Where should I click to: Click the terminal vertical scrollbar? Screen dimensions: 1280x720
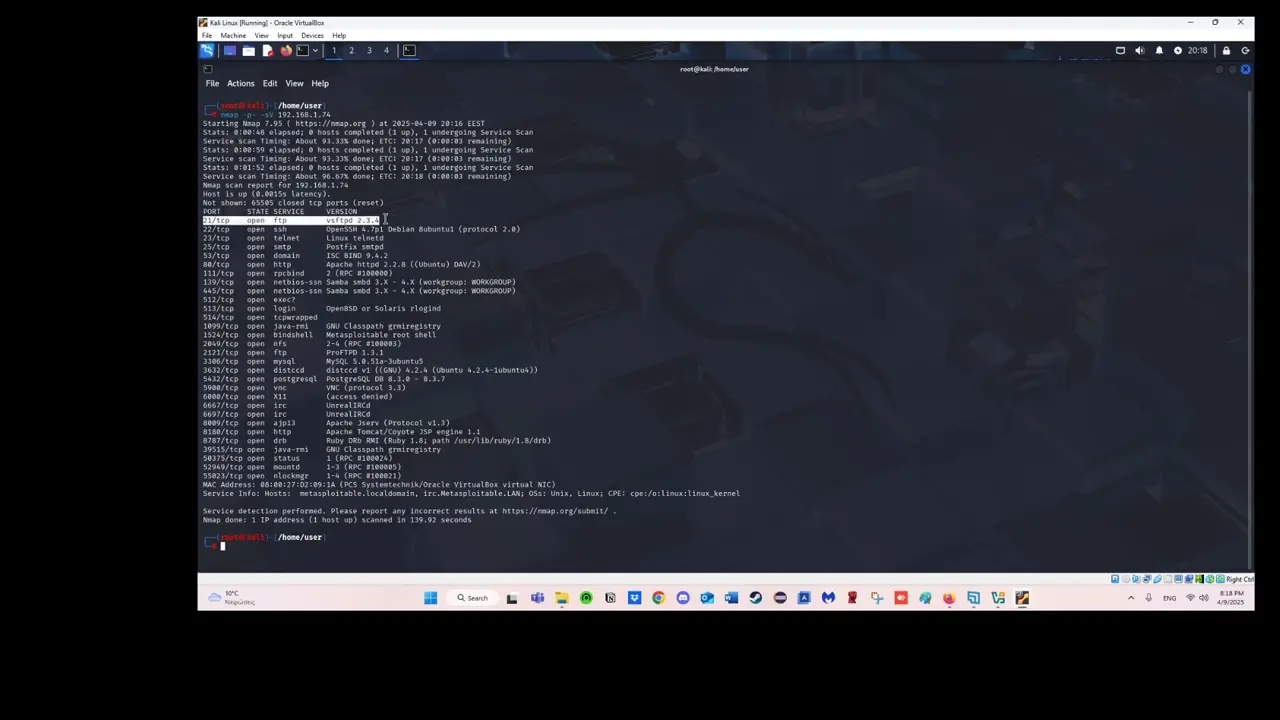1250,330
